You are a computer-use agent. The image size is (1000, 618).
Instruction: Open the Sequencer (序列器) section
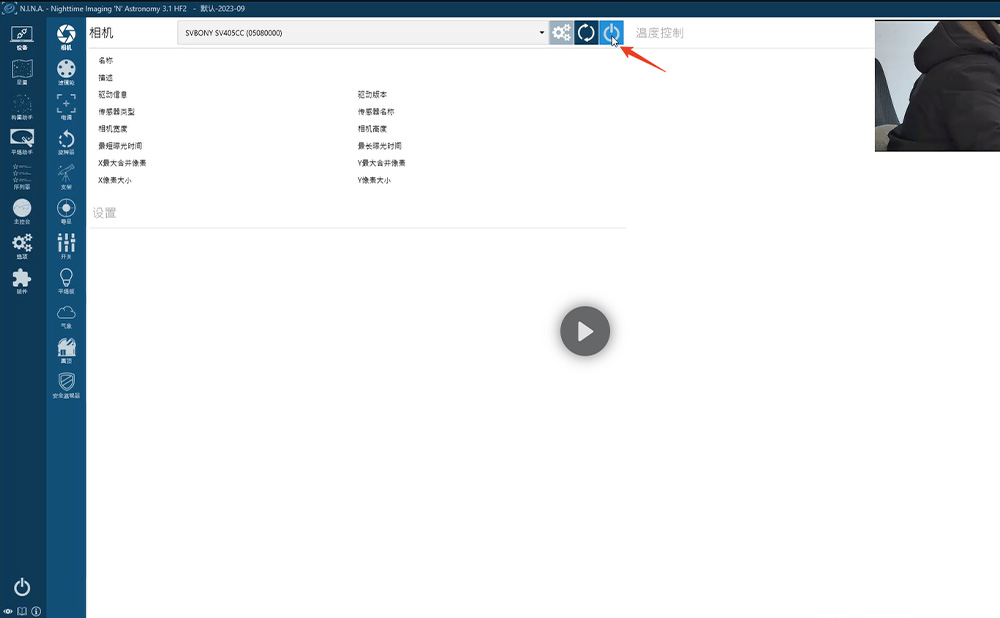pyautogui.click(x=21, y=176)
